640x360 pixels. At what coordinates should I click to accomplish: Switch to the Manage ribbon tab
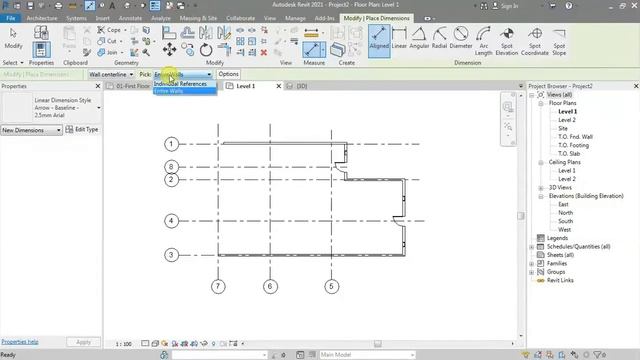[x=295, y=18]
